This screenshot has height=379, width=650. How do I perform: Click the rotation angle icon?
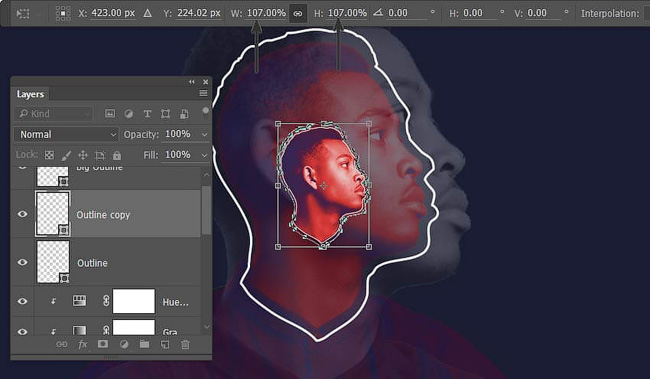(378, 13)
